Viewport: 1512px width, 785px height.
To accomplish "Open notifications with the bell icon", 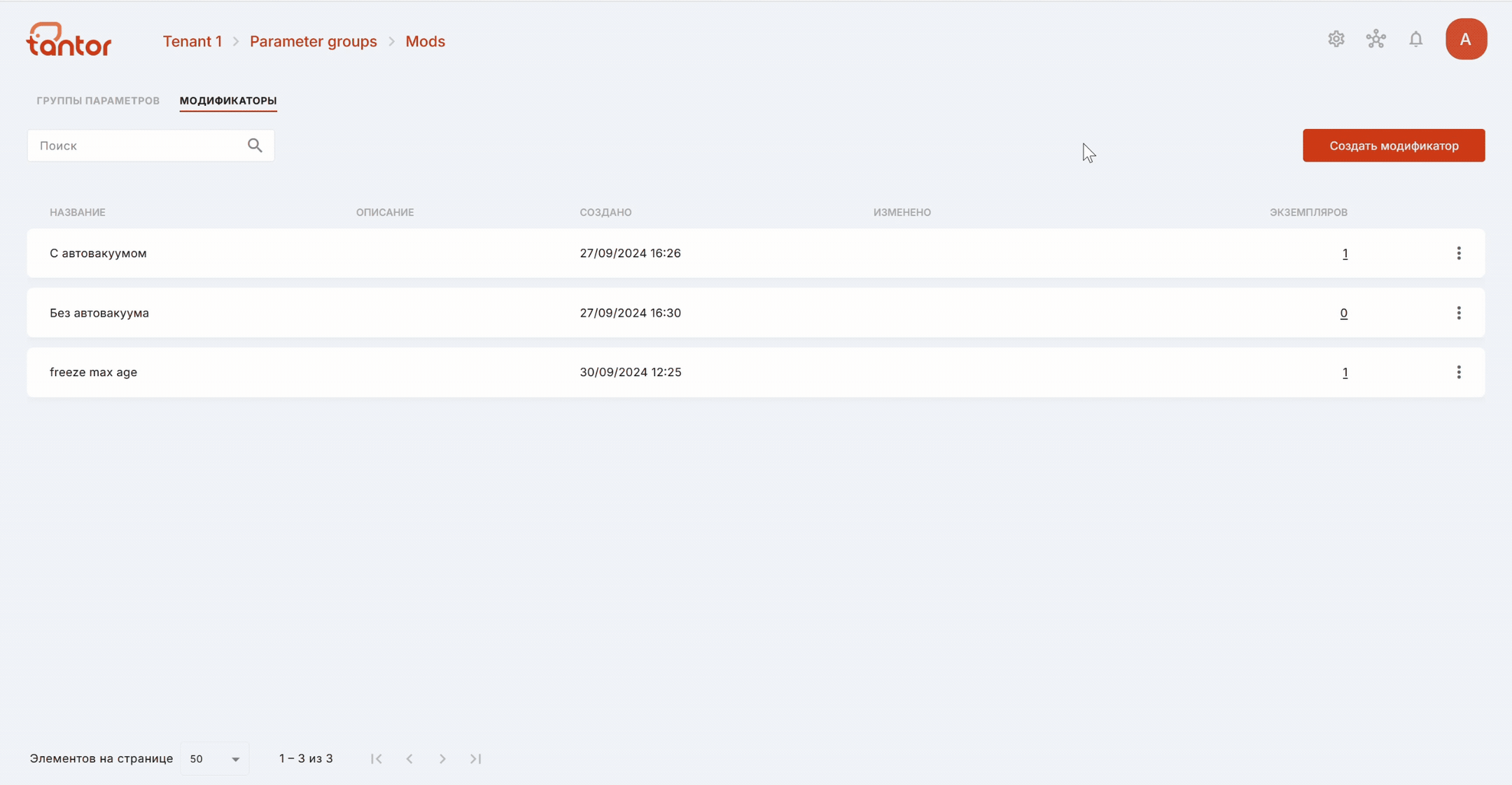I will click(1415, 39).
